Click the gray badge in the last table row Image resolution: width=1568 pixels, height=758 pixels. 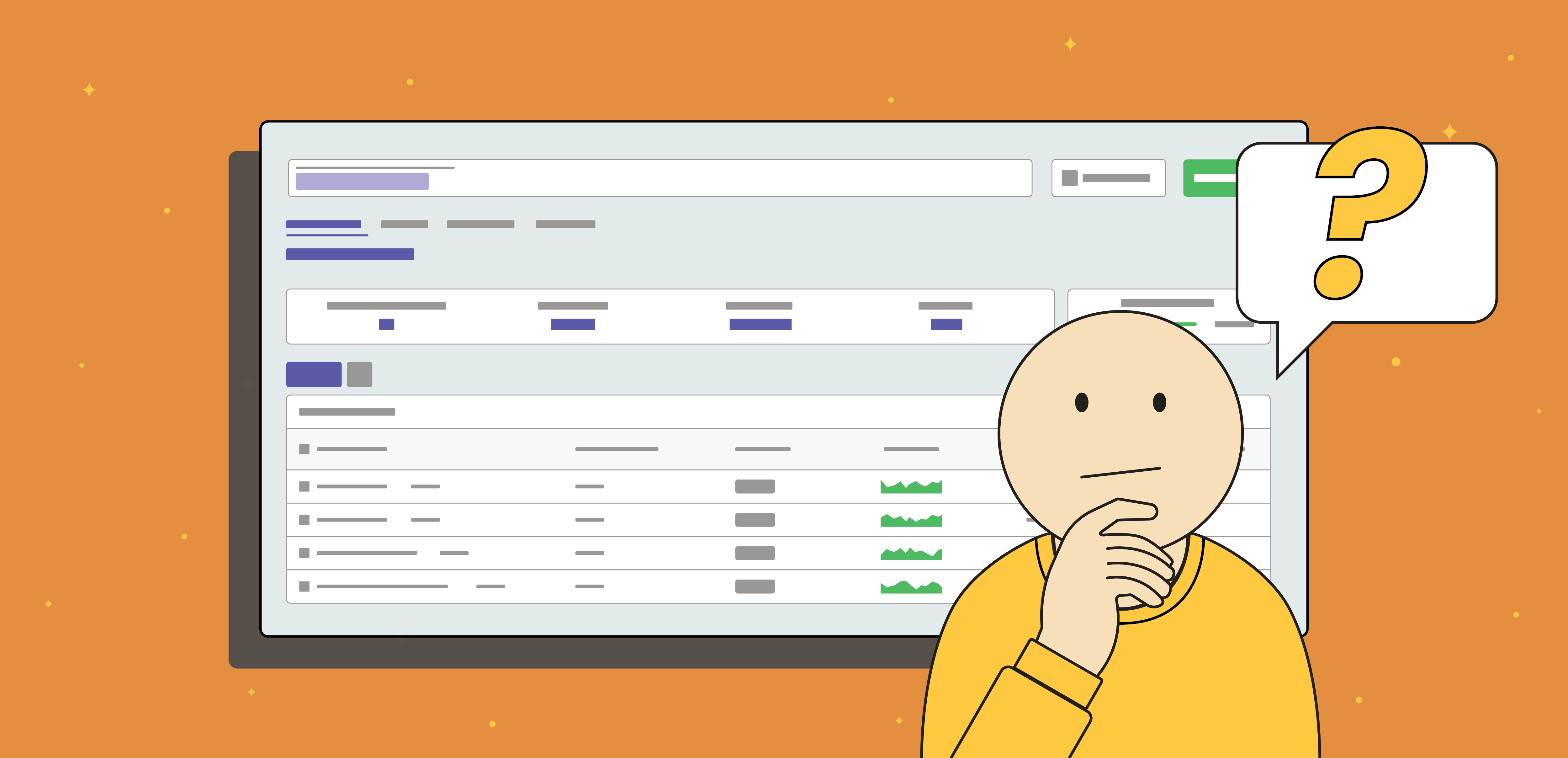755,586
